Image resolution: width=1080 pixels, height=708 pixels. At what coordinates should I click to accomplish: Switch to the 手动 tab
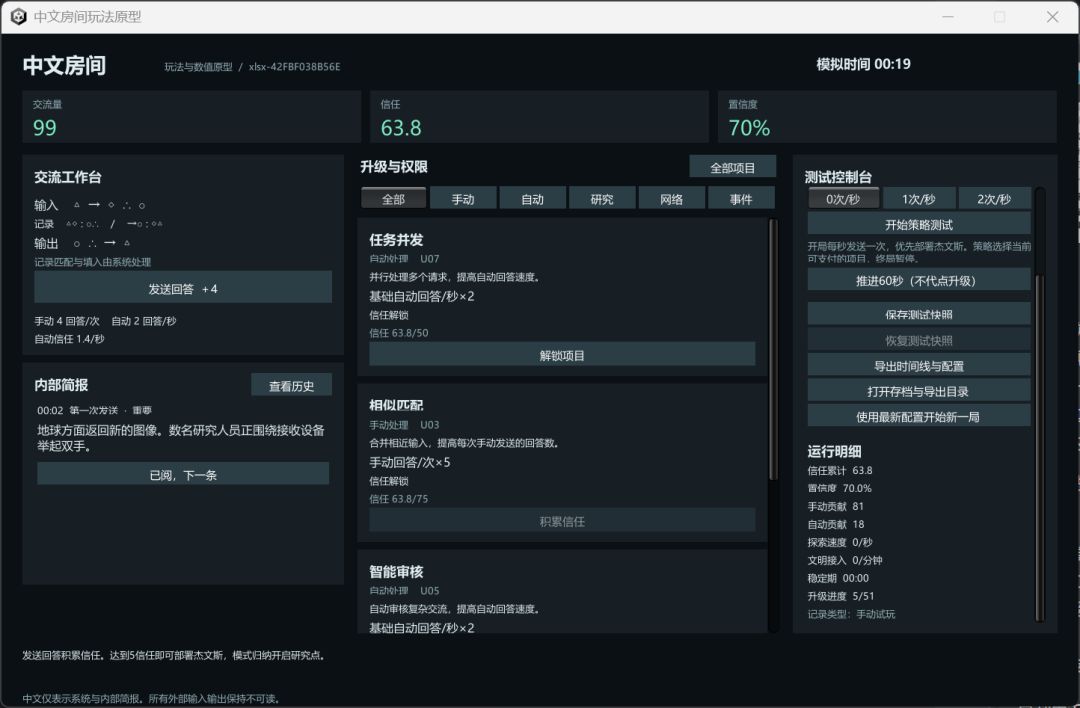463,199
